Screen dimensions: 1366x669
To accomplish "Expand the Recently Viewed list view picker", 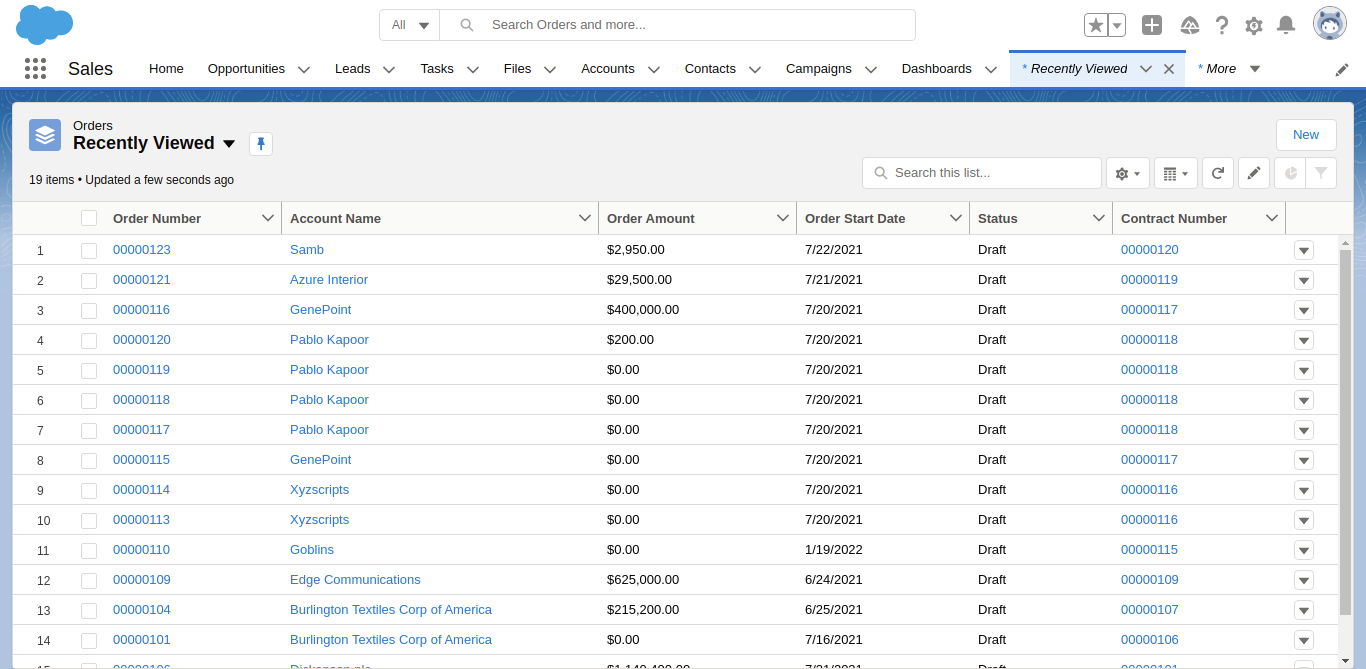I will click(x=229, y=144).
